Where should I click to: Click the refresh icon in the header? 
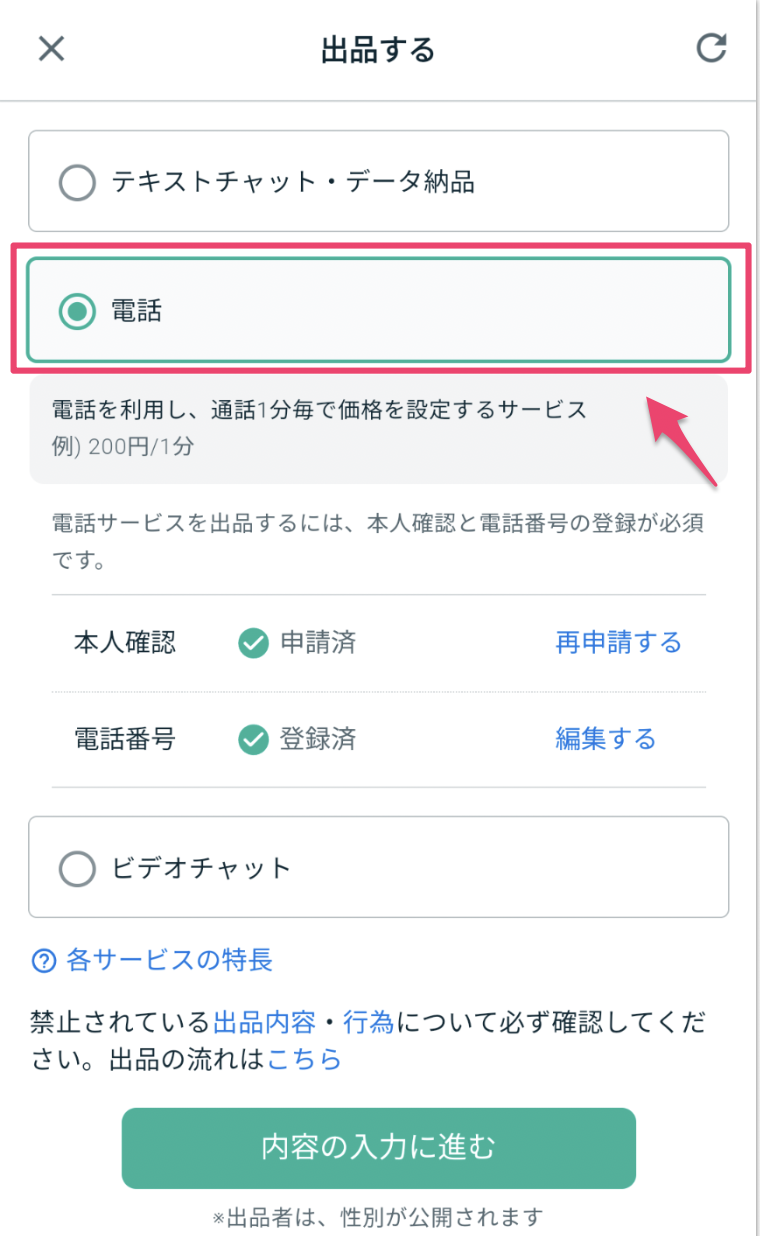pyautogui.click(x=712, y=48)
